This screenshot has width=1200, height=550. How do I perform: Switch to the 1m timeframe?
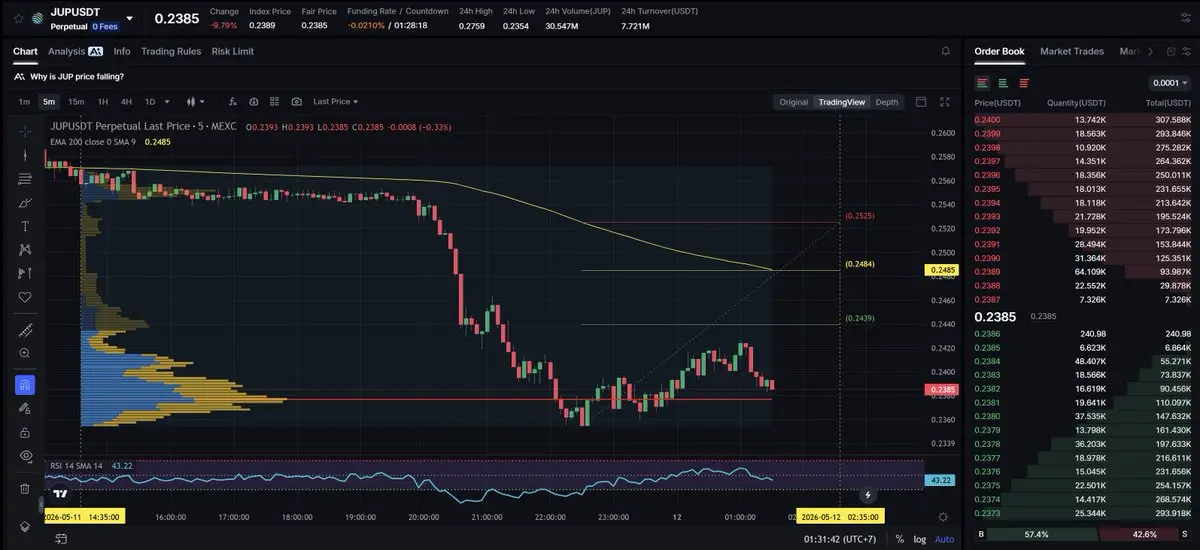coord(24,101)
